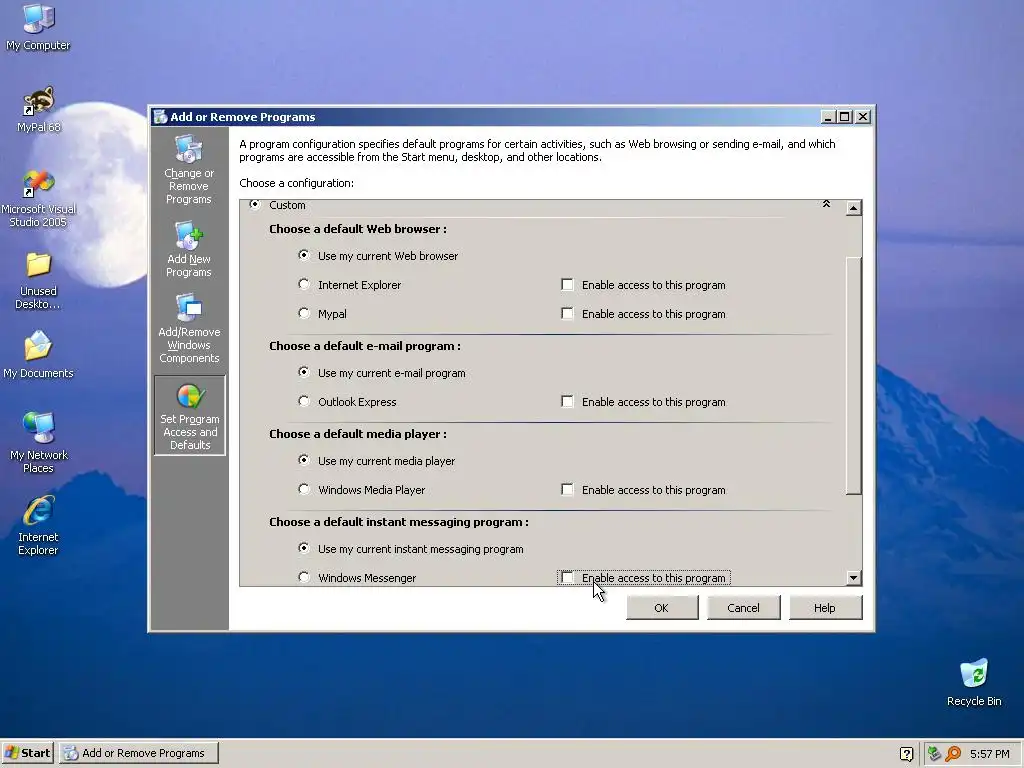Click 'Choose a configuration:' label
The width and height of the screenshot is (1024, 768).
tap(296, 184)
